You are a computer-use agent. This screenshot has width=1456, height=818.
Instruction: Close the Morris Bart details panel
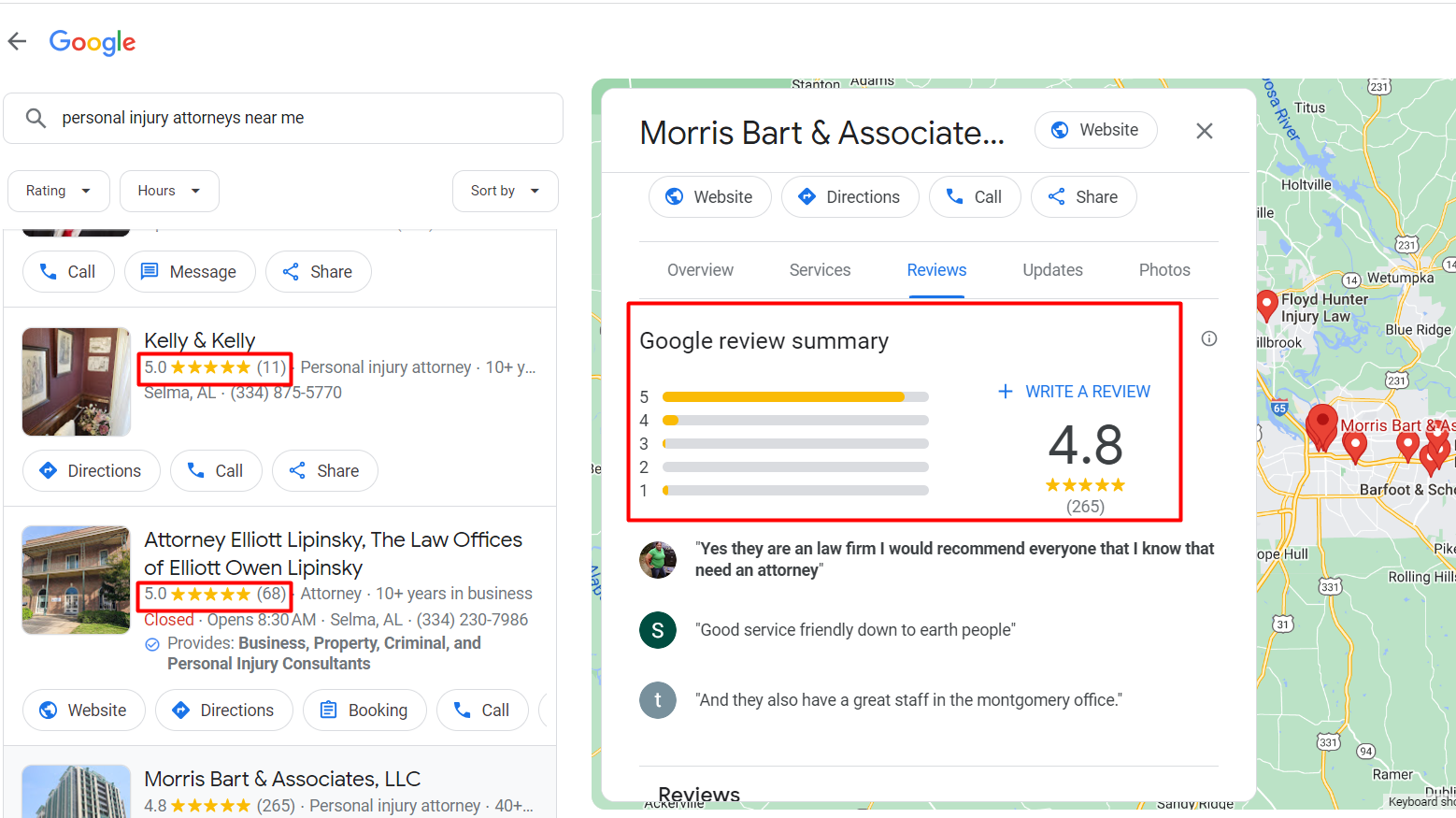(x=1205, y=131)
